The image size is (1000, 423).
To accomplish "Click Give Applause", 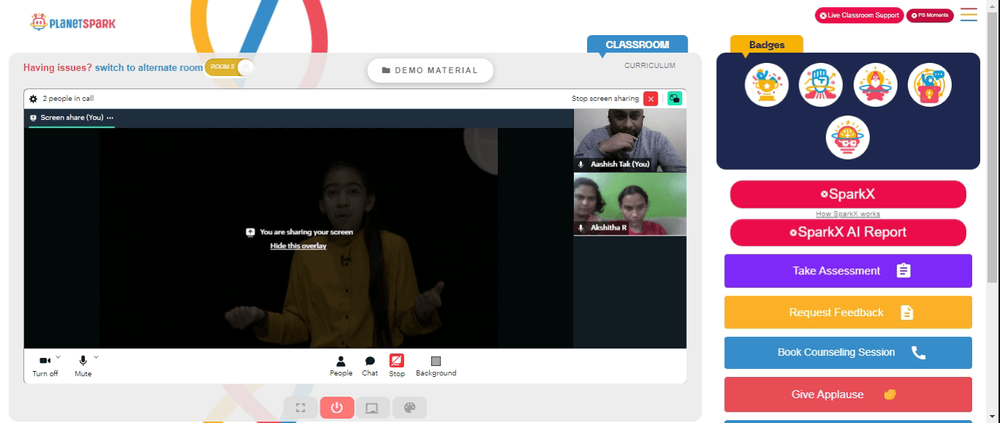I will click(x=848, y=394).
